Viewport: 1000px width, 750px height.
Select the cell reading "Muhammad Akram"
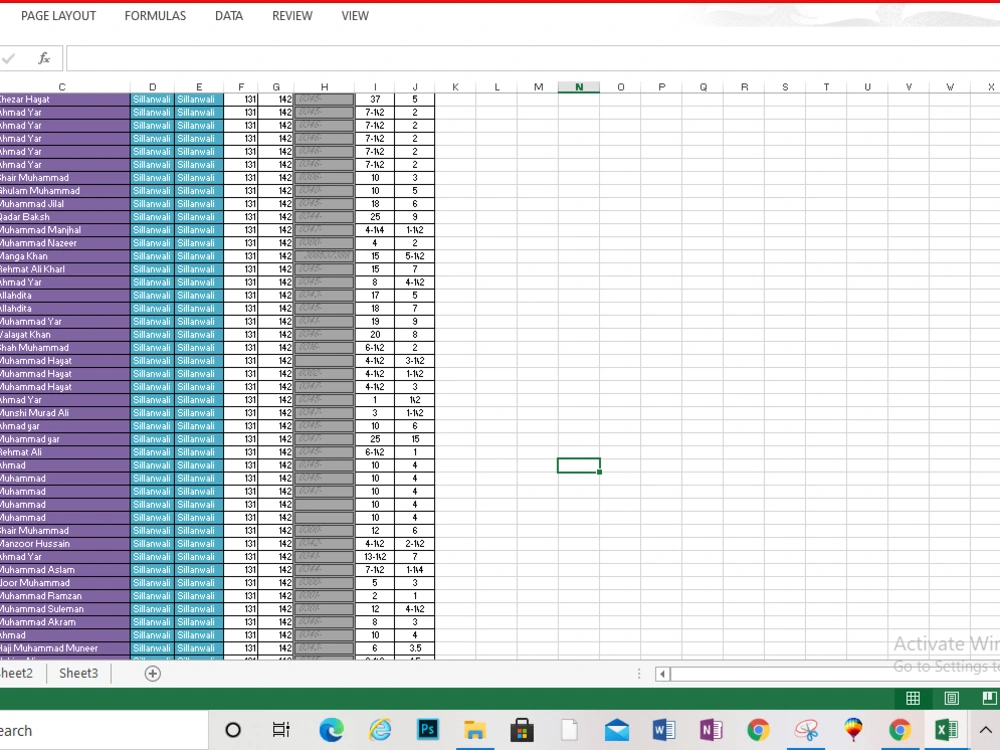(x=65, y=622)
